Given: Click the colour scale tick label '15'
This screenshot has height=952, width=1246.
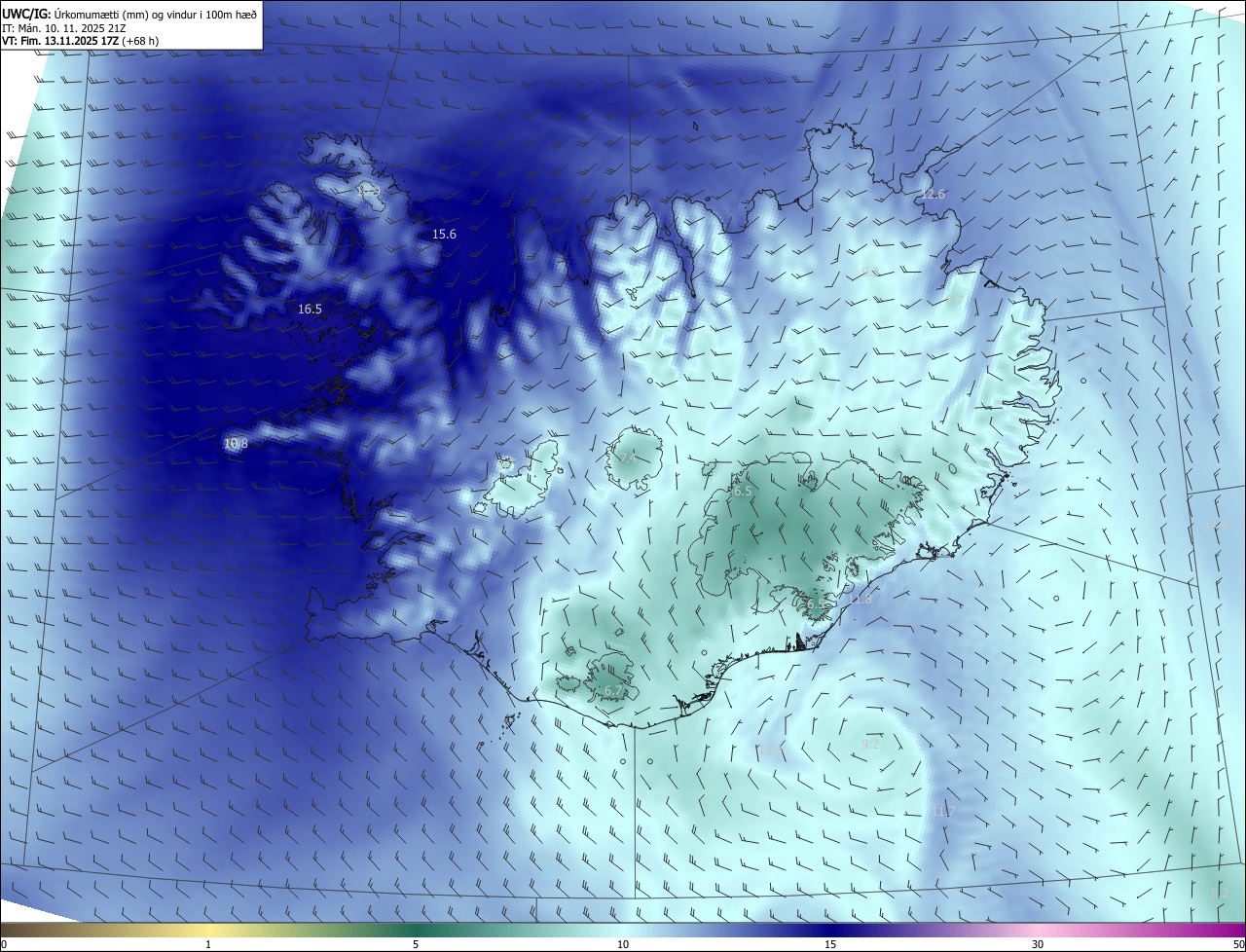Looking at the screenshot, I should (x=830, y=944).
